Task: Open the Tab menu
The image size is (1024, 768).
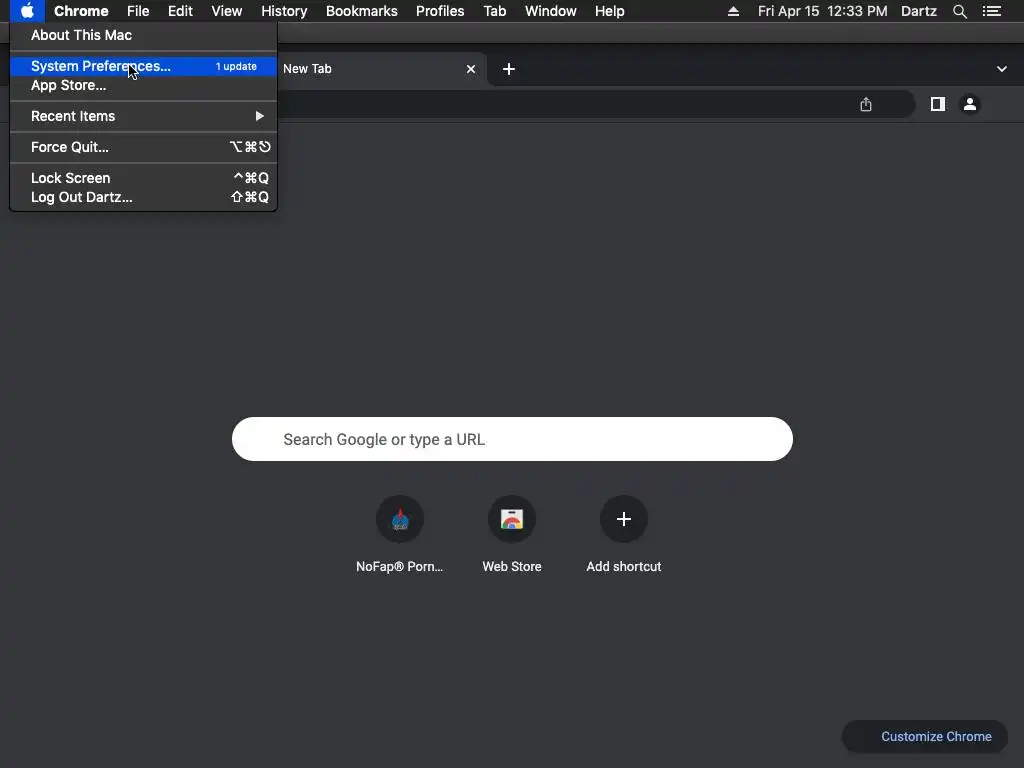Action: [x=495, y=11]
